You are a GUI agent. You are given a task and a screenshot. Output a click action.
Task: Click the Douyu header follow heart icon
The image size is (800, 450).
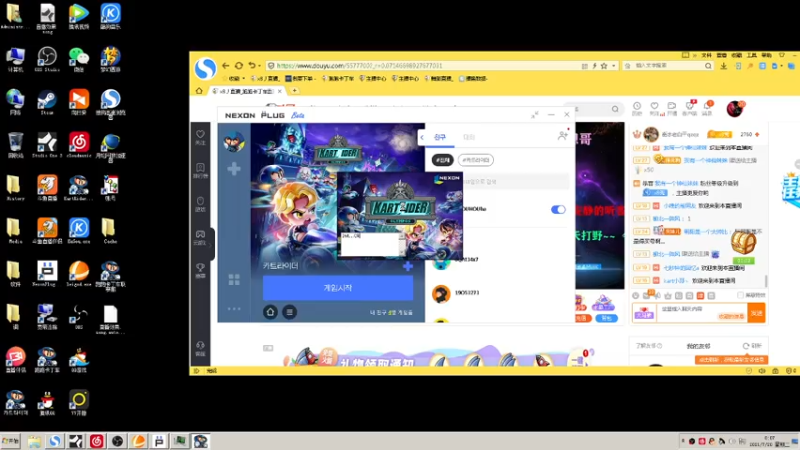click(x=654, y=108)
